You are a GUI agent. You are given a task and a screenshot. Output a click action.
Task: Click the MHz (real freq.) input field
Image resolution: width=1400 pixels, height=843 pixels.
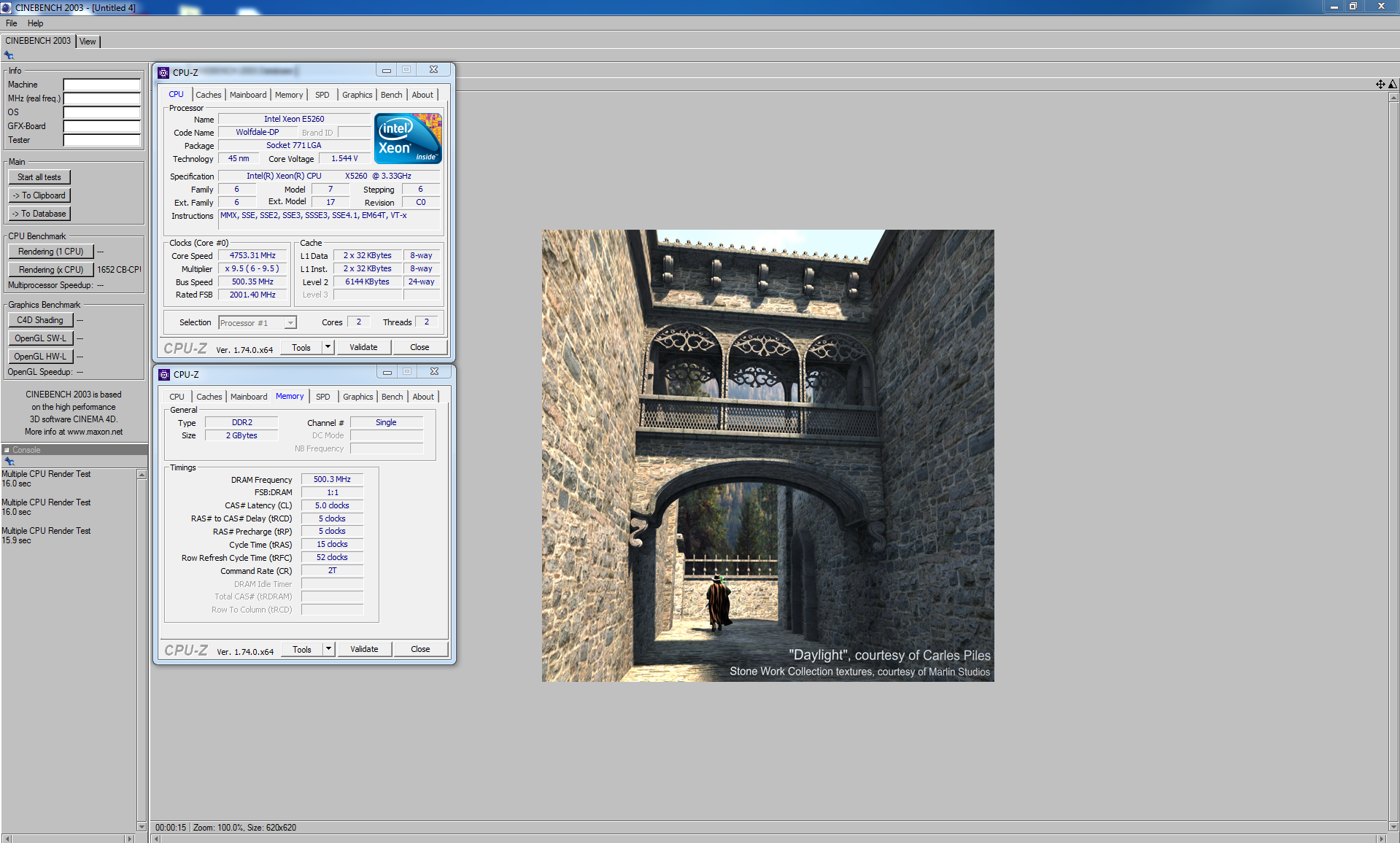click(102, 98)
